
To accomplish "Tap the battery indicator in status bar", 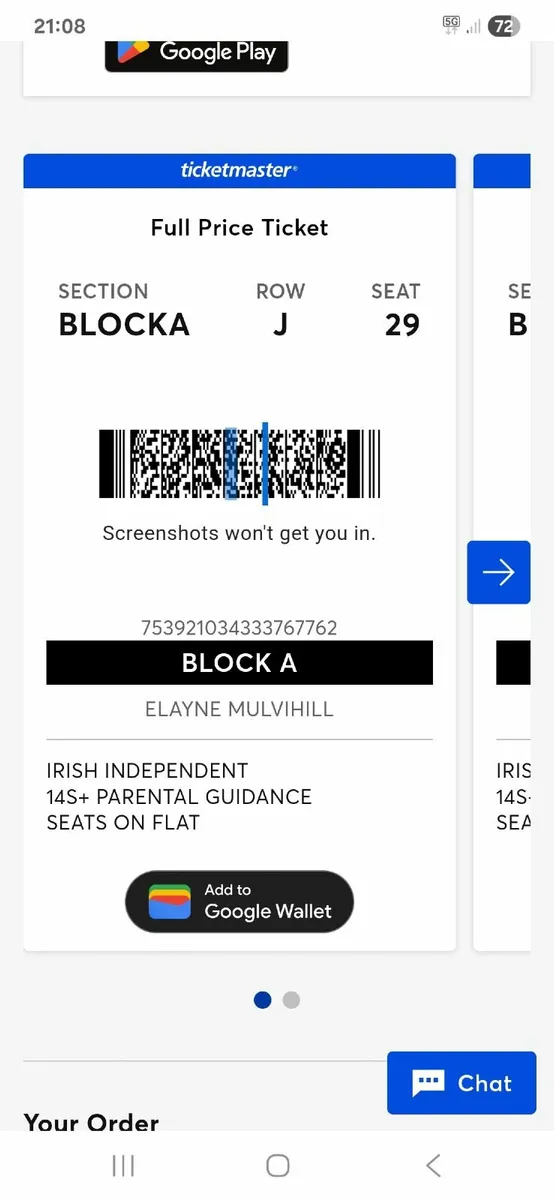I will pos(504,27).
